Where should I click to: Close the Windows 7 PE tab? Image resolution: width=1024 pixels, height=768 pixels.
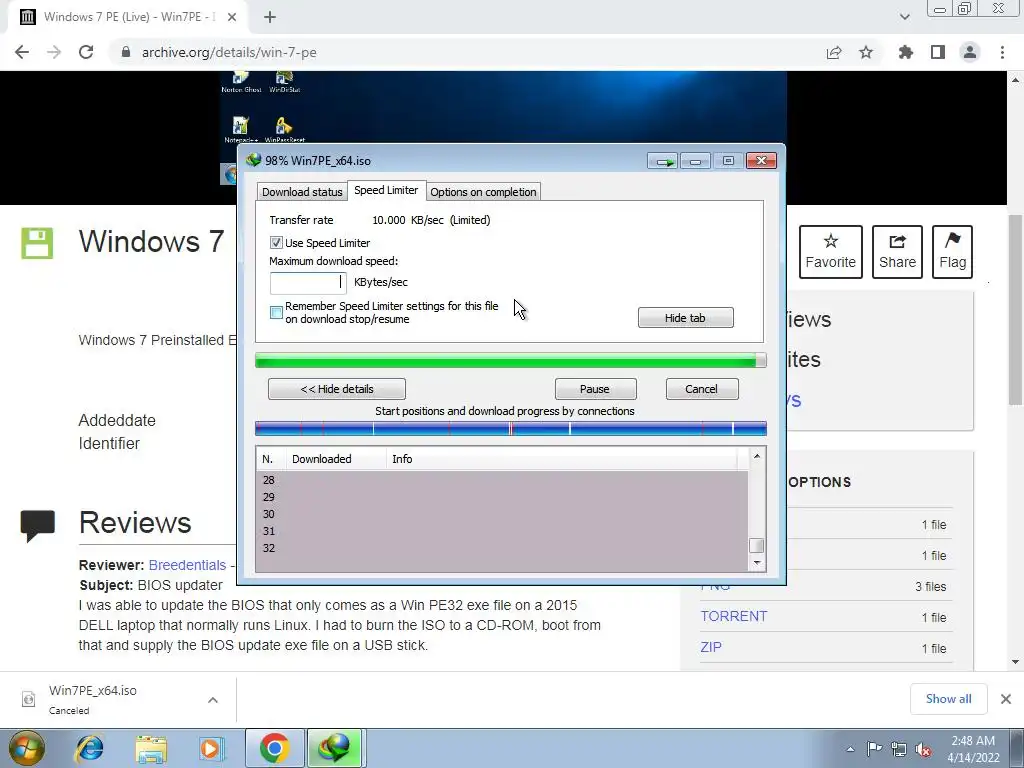coord(232,17)
